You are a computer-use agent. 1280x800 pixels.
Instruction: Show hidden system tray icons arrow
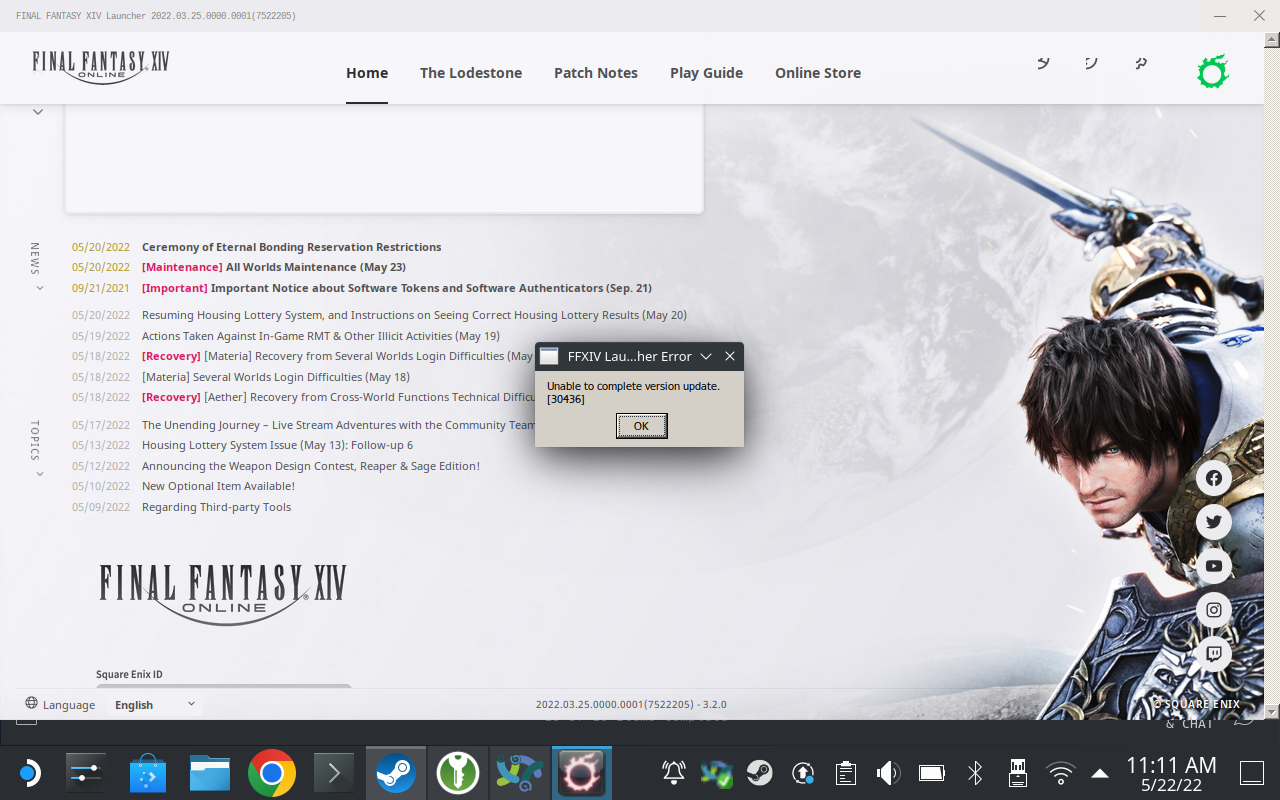click(1100, 773)
